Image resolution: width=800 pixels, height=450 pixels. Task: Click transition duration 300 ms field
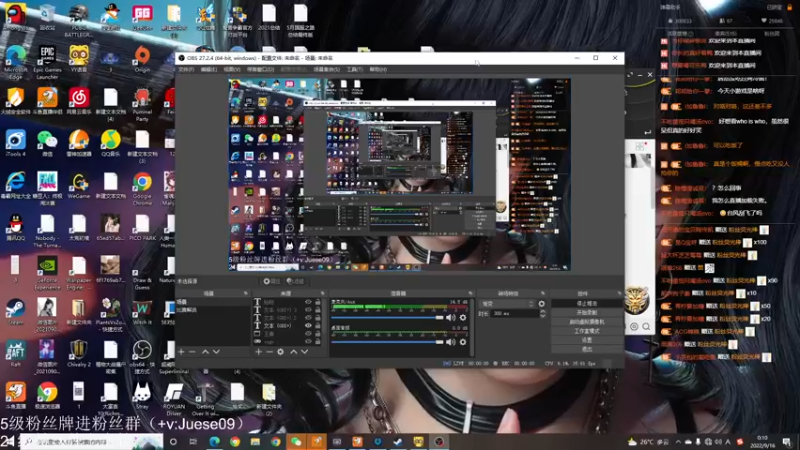514,313
